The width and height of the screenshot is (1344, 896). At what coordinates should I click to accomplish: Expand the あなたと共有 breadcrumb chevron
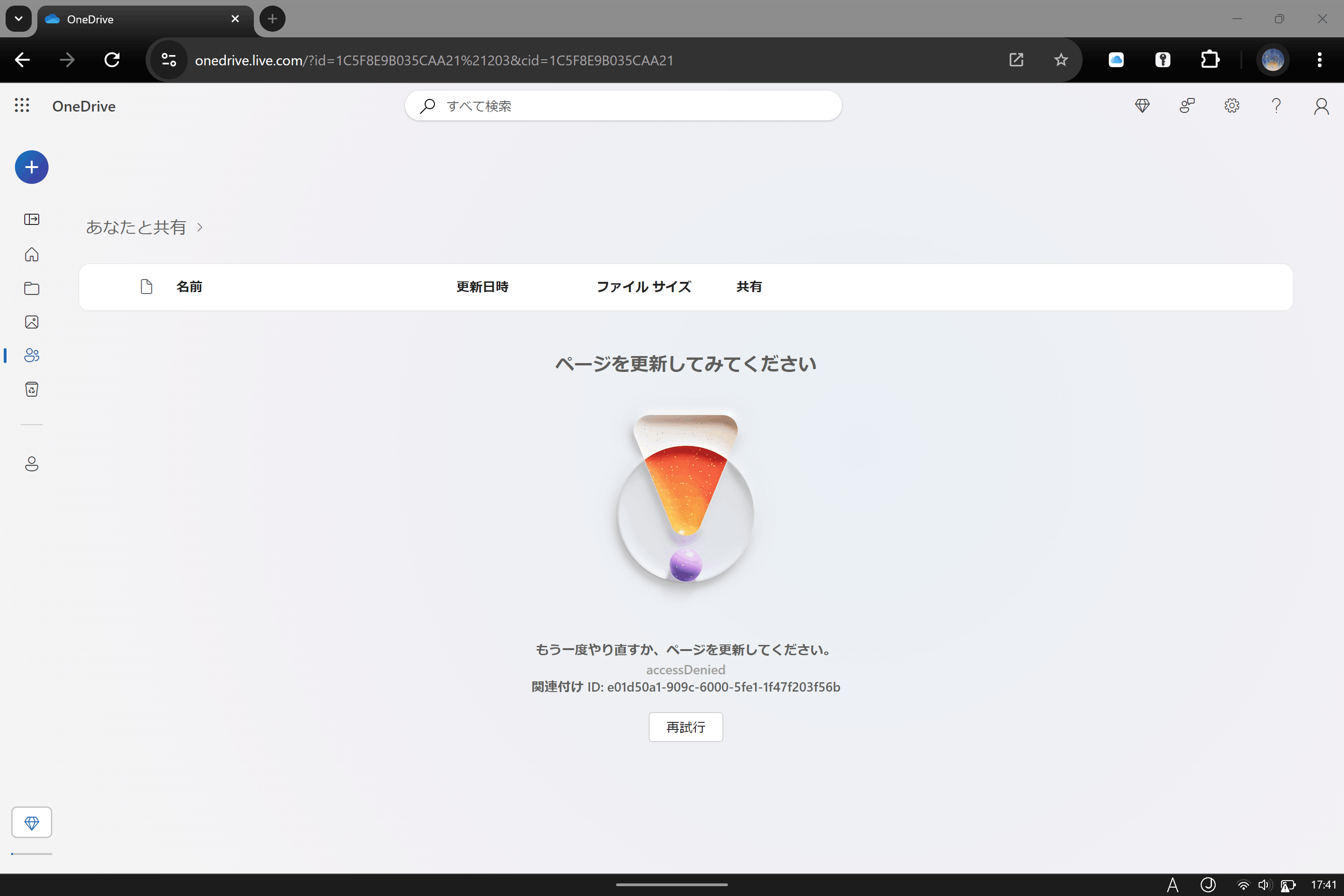(x=200, y=227)
